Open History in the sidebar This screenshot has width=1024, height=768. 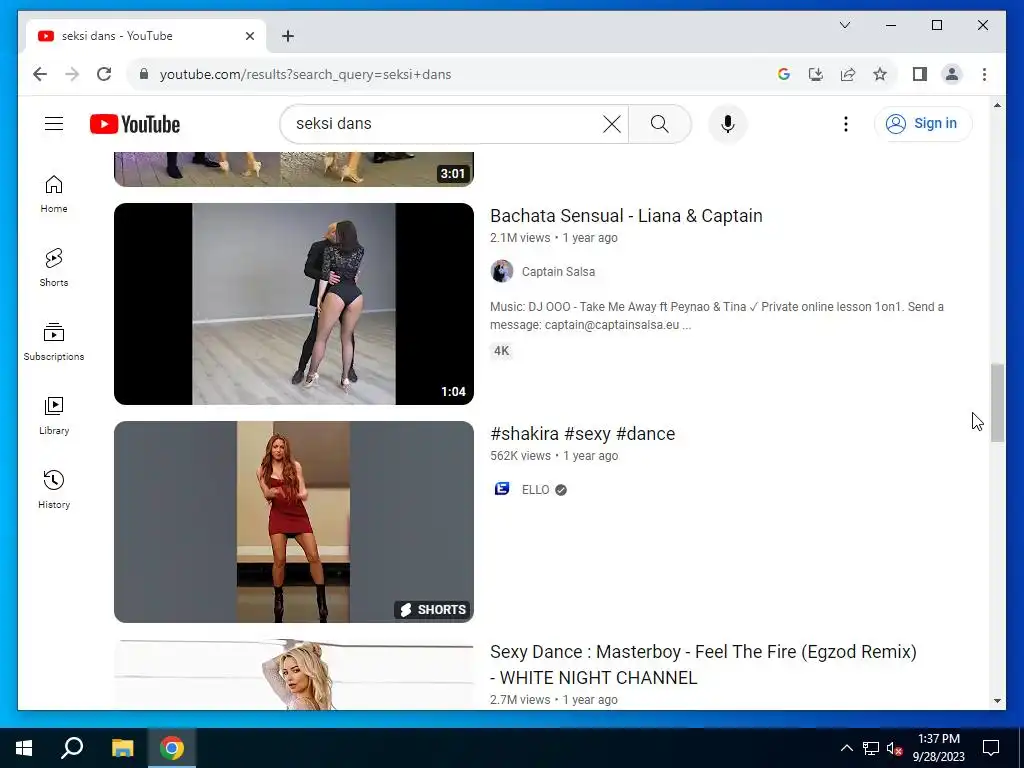[54, 489]
